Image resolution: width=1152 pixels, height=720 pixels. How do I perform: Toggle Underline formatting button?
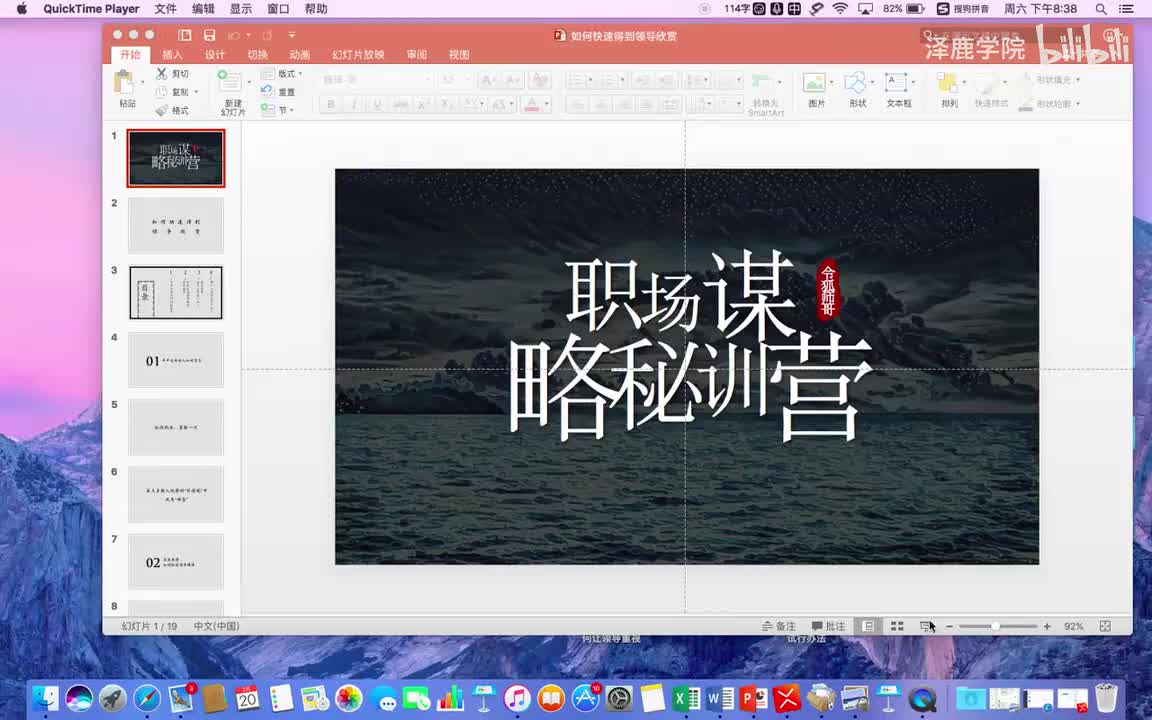(377, 104)
